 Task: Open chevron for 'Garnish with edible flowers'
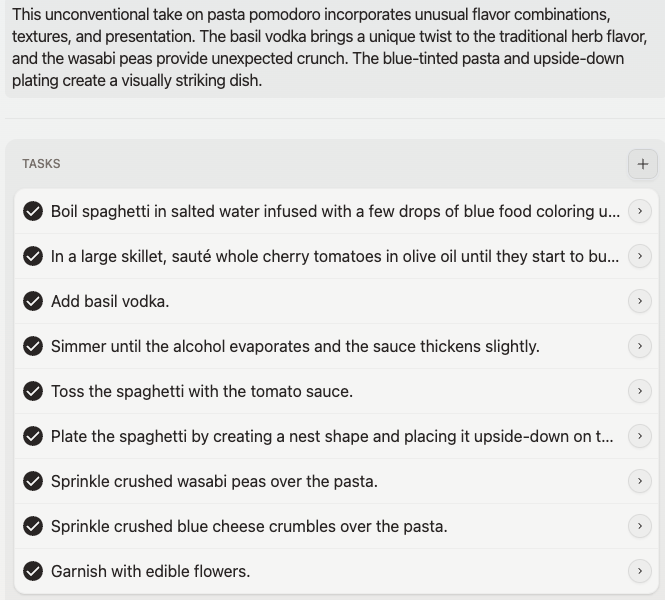click(x=640, y=571)
